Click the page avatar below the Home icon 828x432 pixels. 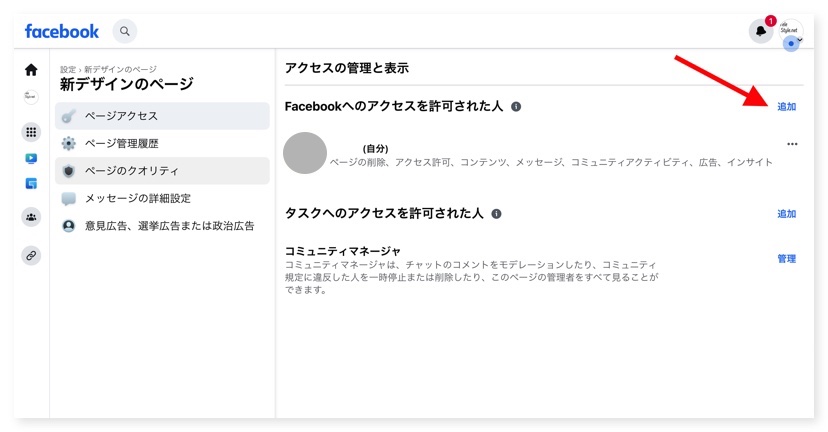tap(31, 97)
